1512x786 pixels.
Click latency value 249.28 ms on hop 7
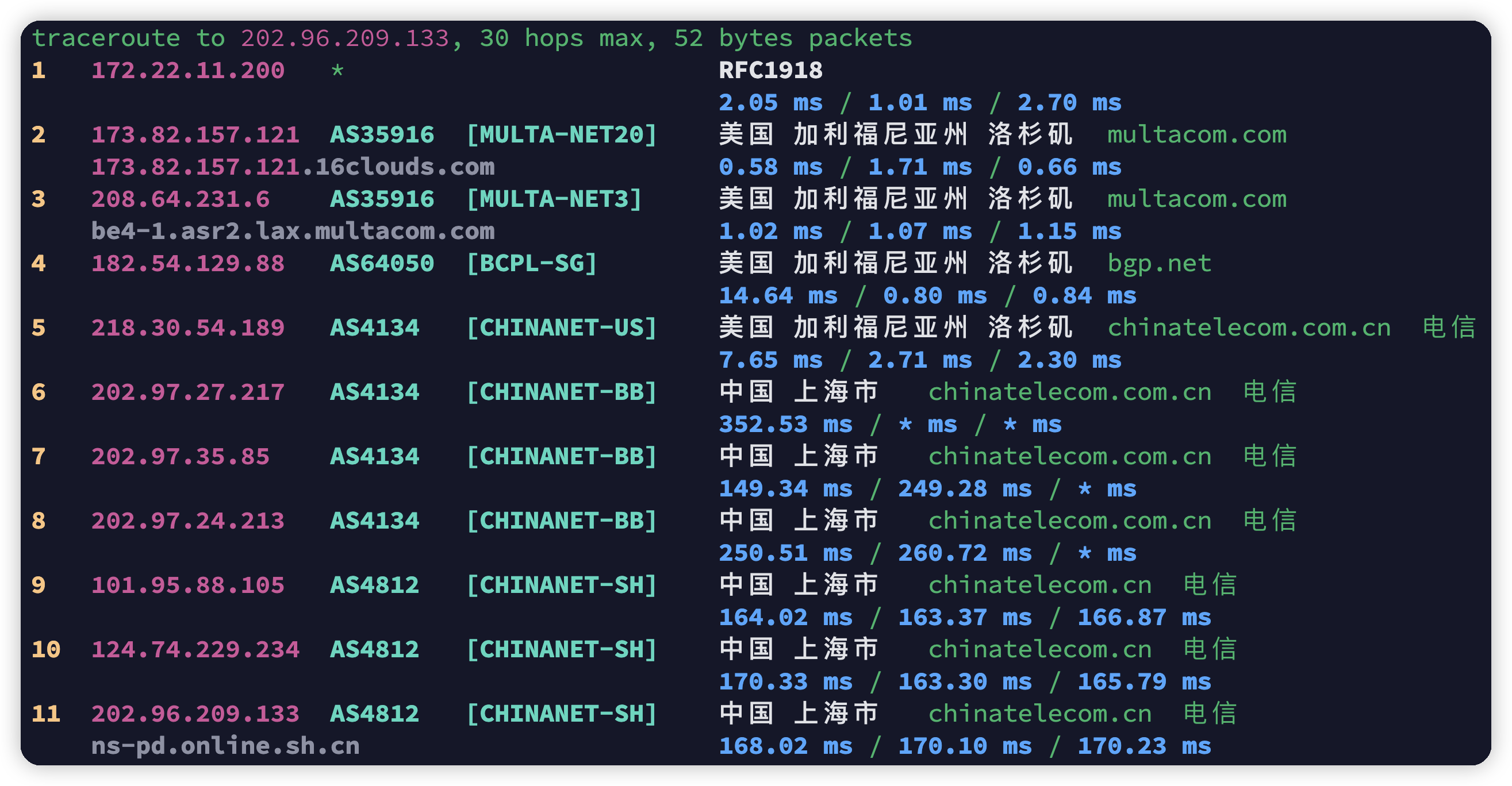(x=964, y=489)
